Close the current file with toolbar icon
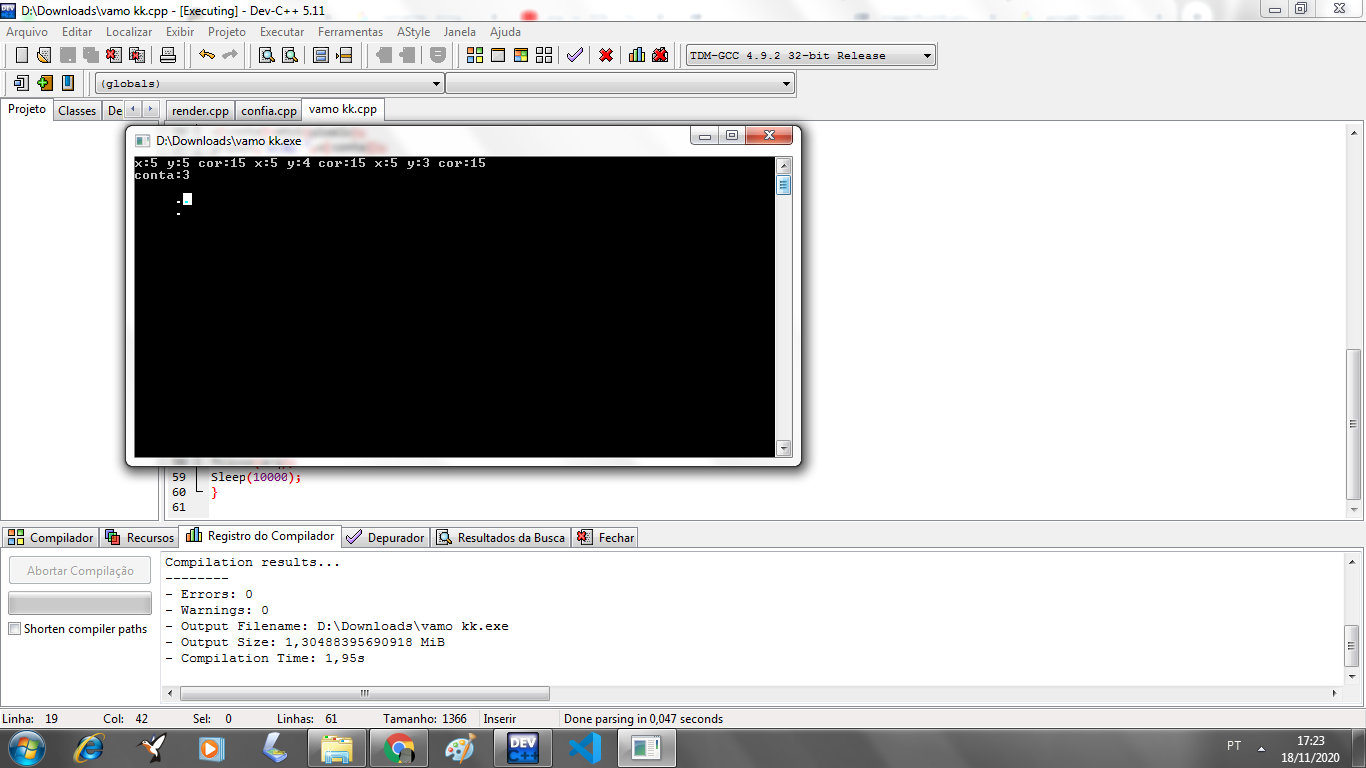 coord(114,55)
